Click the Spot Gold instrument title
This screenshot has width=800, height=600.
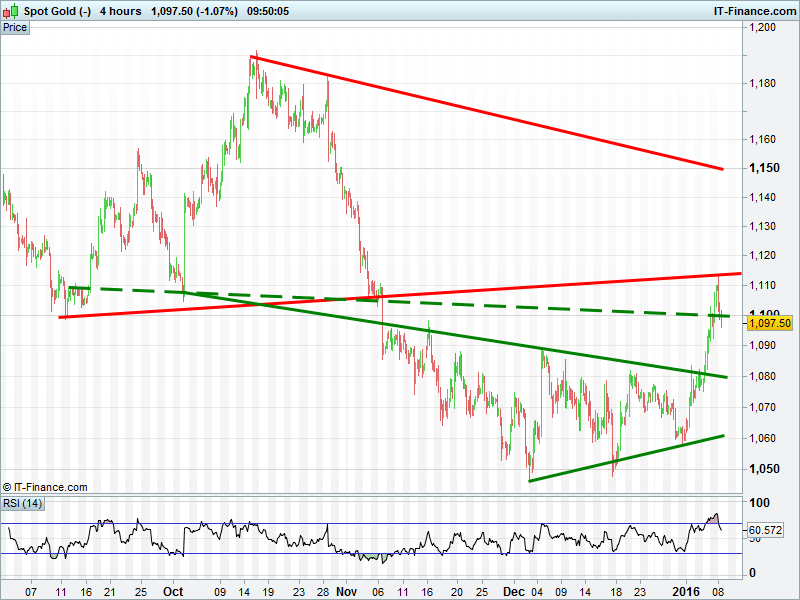click(57, 11)
